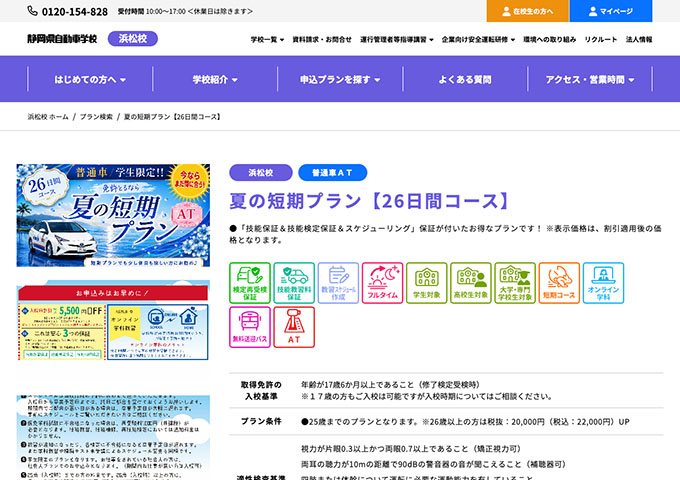This screenshot has height=480, width=680.
Task: Click the purple 浜松校 tag above the title
Action: 261,173
